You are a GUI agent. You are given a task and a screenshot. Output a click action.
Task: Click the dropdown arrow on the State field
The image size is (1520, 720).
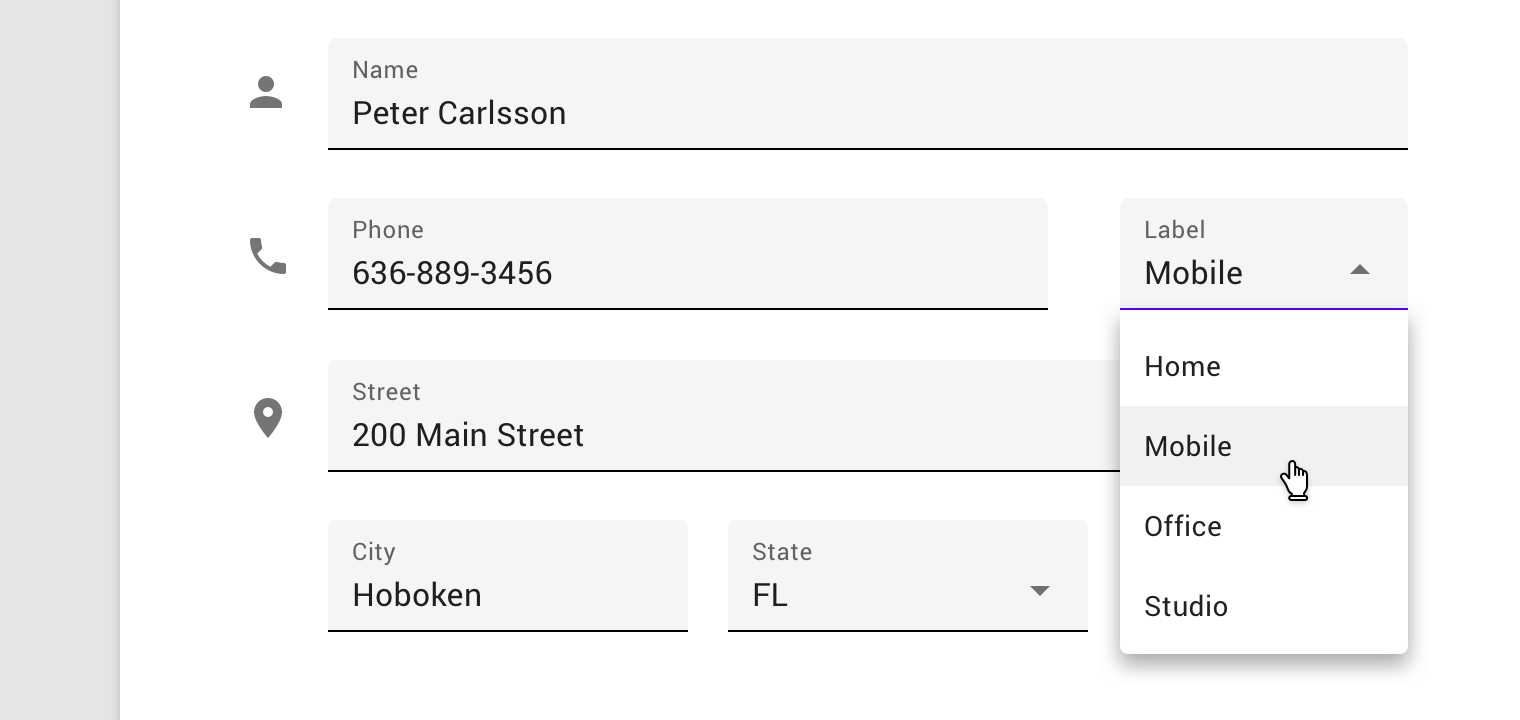point(1040,591)
